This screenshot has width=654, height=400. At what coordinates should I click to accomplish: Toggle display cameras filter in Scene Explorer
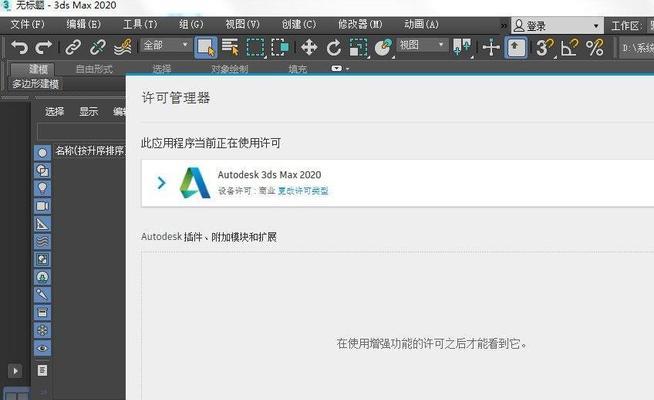tap(42, 206)
